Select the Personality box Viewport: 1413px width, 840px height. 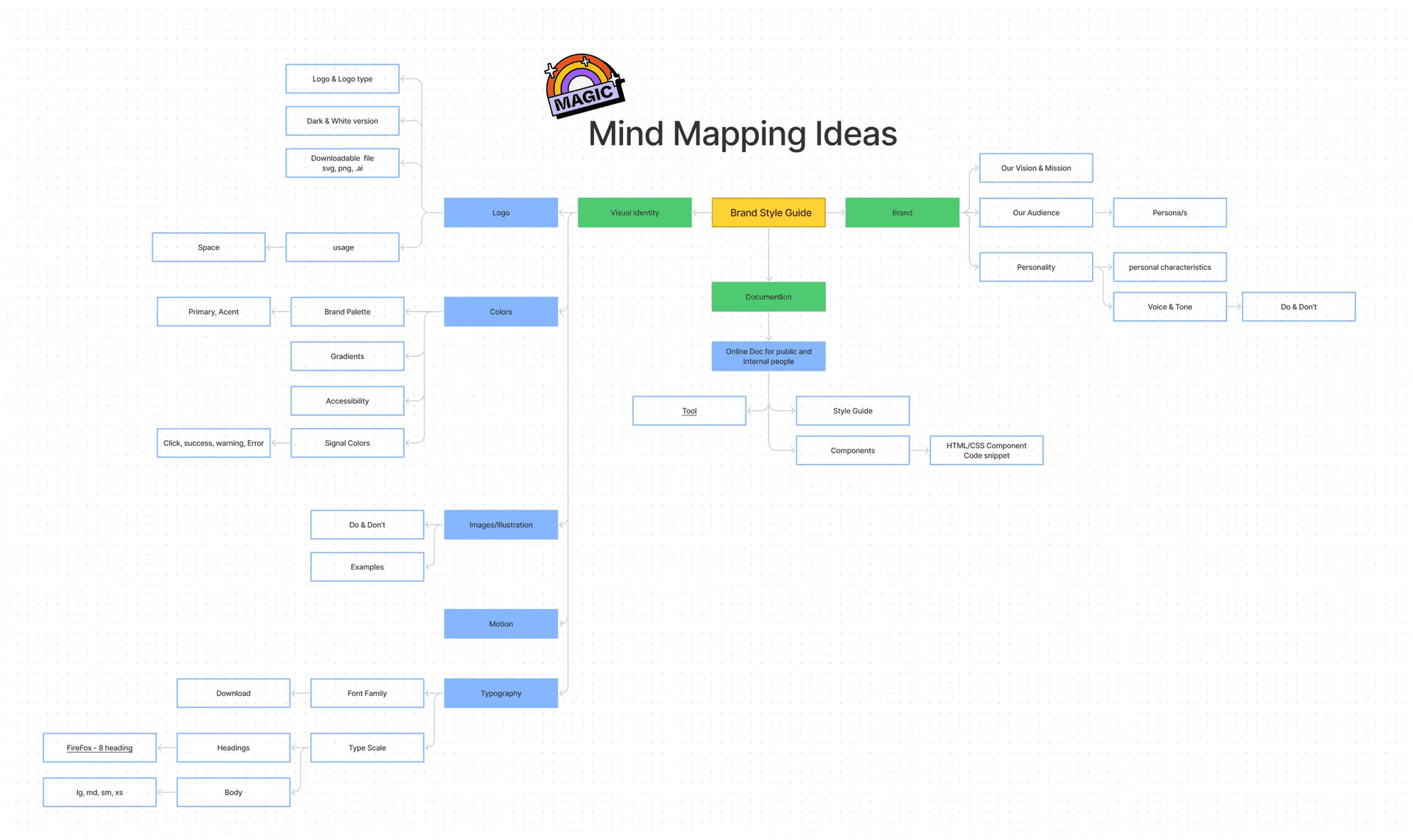point(1036,267)
